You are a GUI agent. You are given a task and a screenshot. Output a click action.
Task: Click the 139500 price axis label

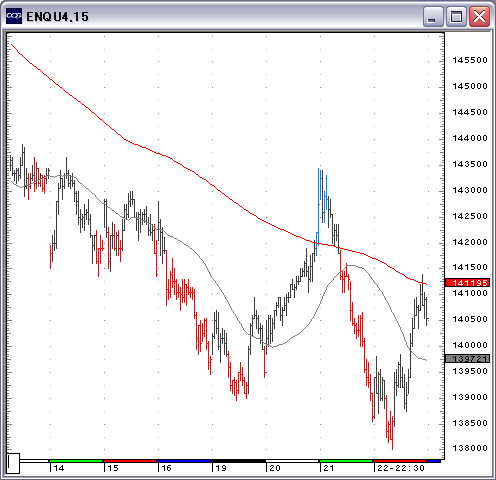tap(470, 371)
